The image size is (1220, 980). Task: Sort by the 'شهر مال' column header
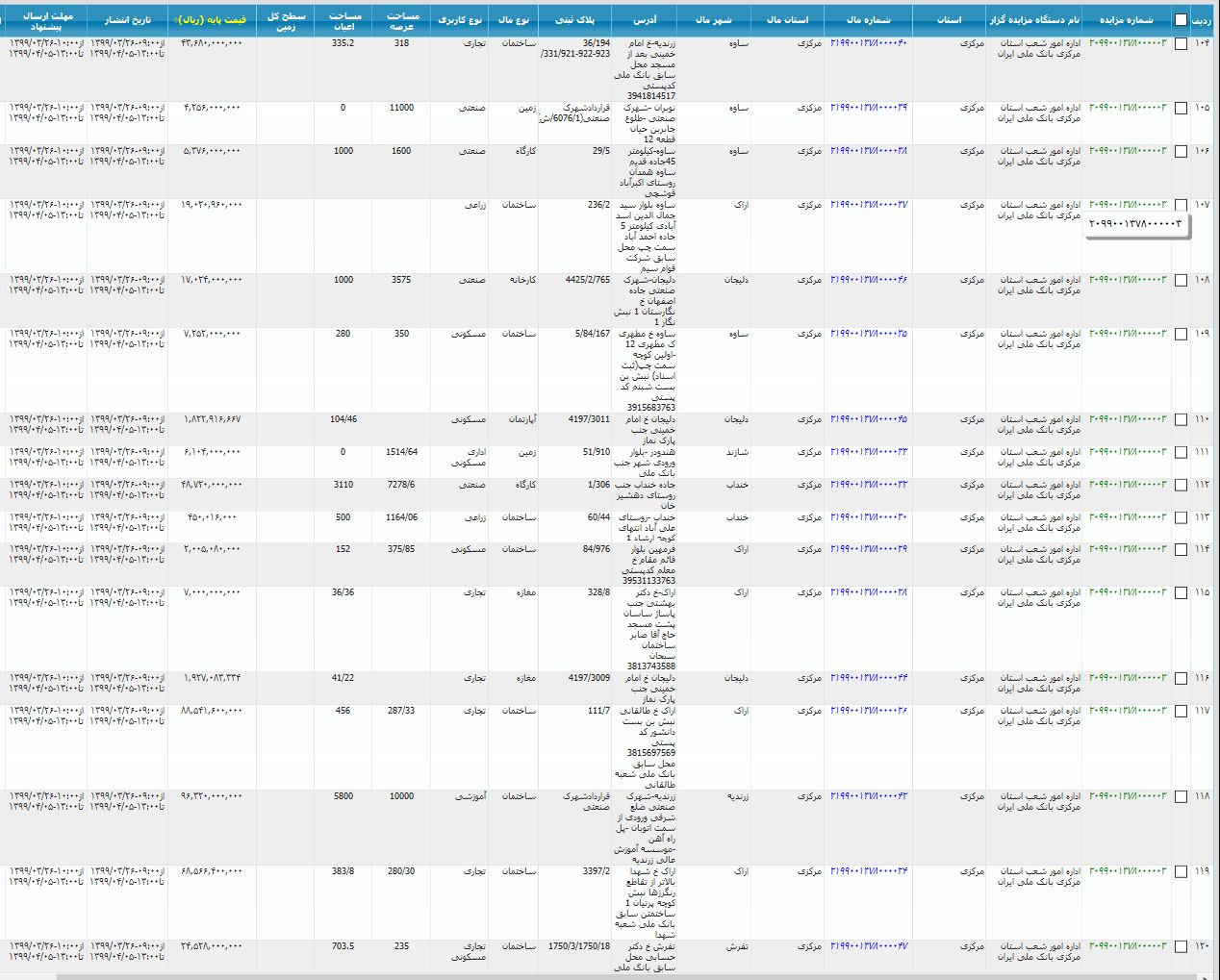coord(712,20)
